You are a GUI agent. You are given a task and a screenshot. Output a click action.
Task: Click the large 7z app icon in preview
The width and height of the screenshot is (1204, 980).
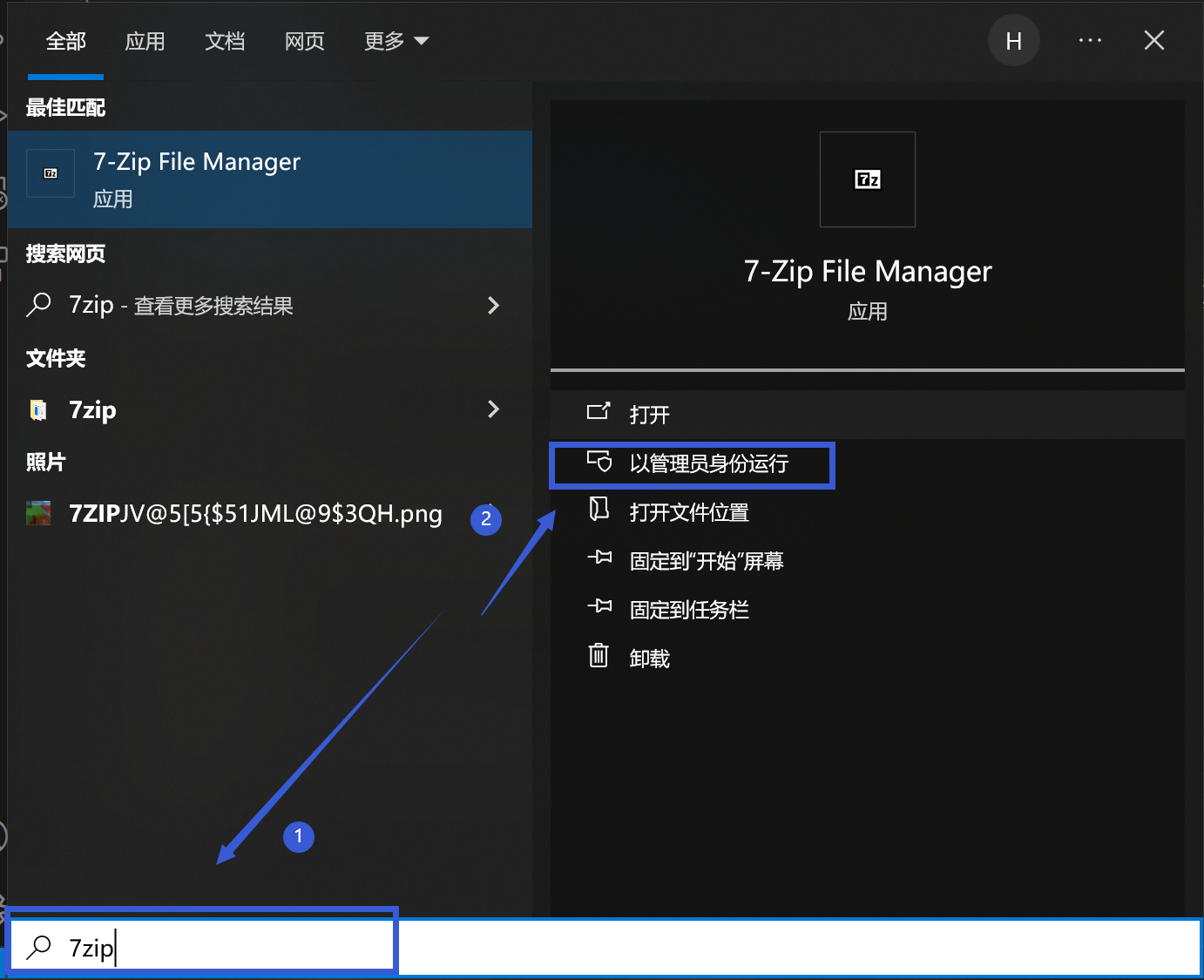868,179
